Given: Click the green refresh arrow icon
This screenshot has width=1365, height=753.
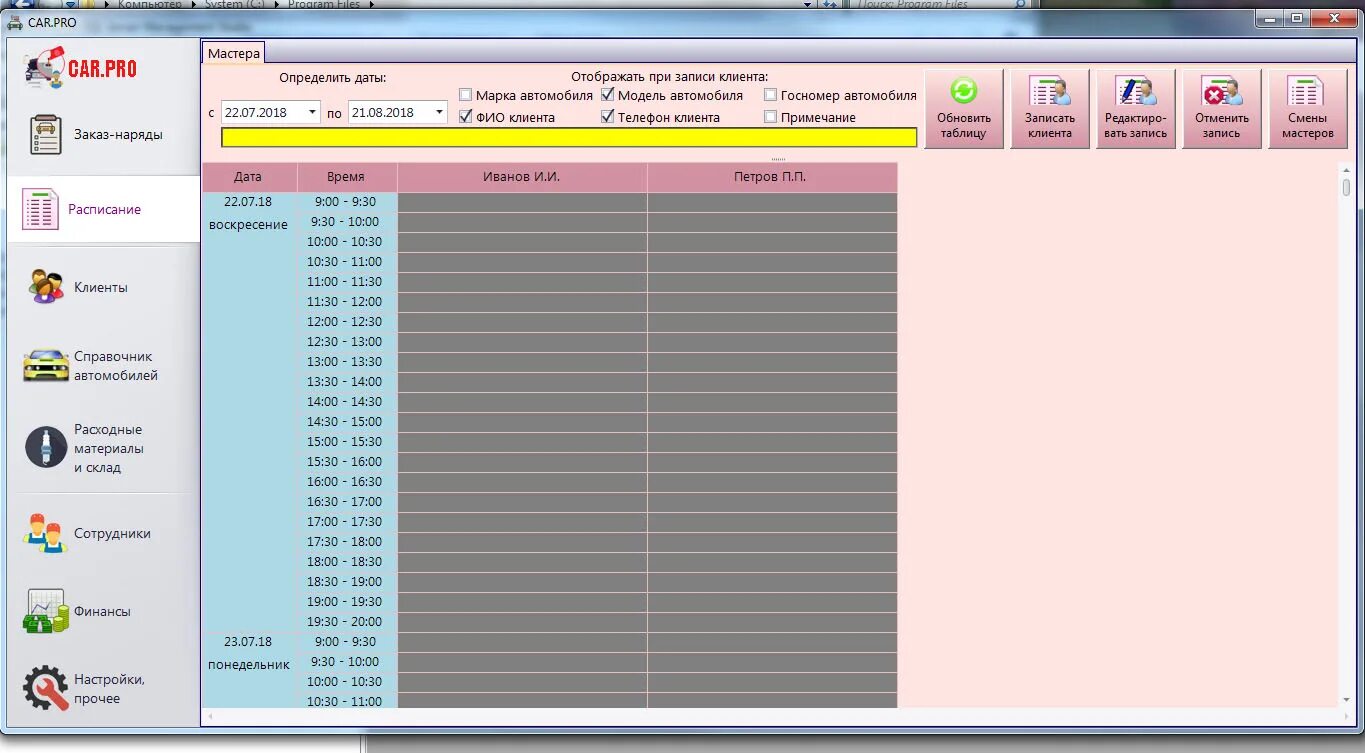Looking at the screenshot, I should pos(964,92).
